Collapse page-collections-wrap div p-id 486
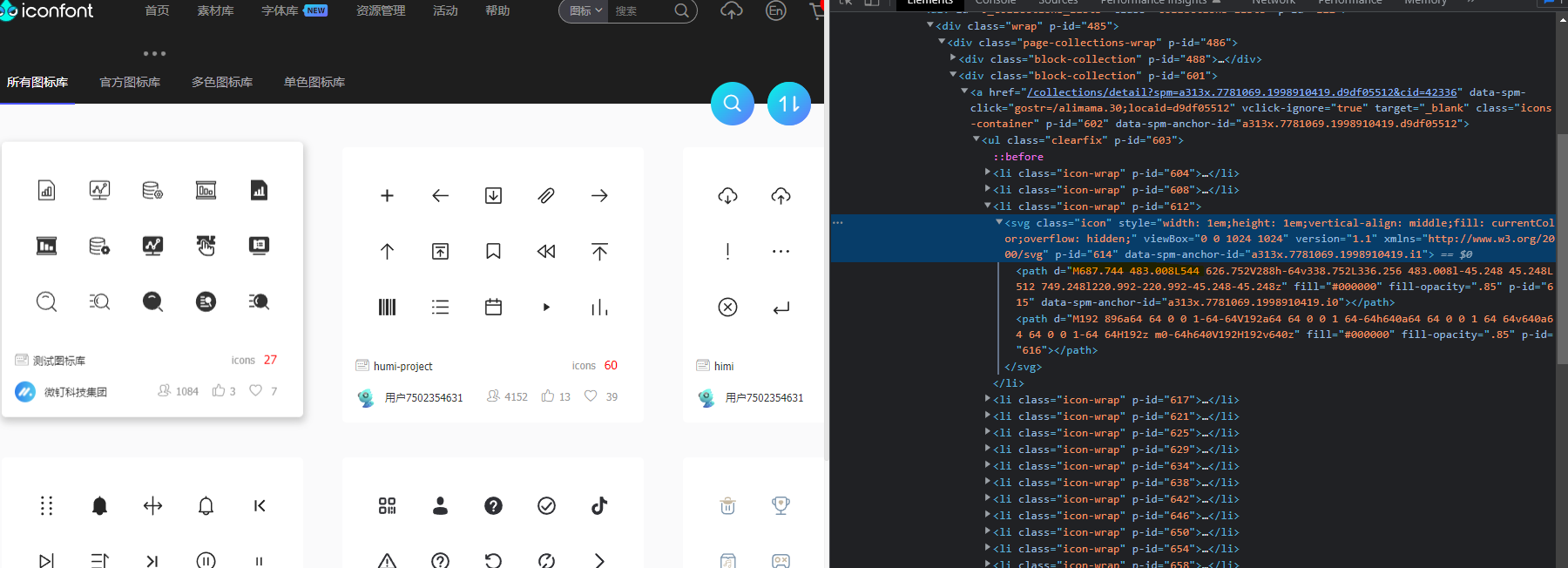The image size is (1568, 568). pos(942,42)
